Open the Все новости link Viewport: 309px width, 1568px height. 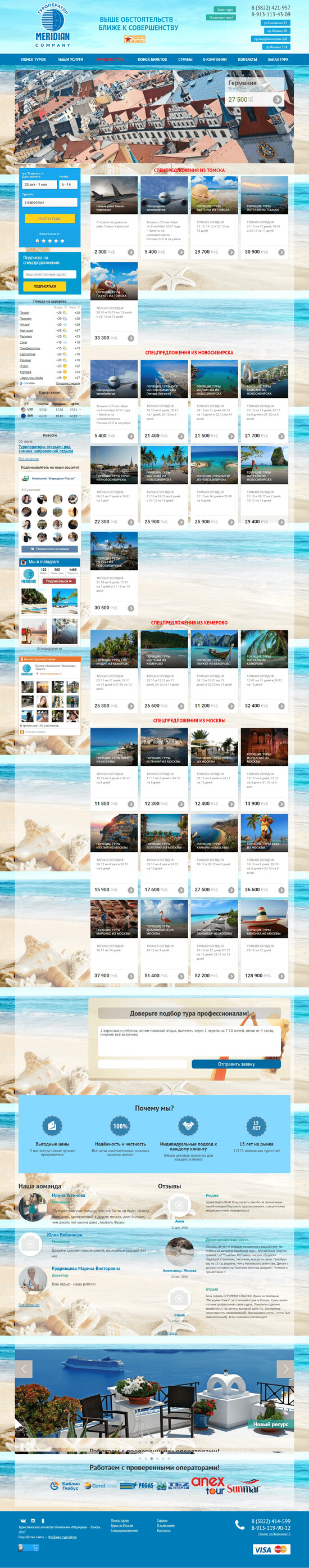coord(29,459)
